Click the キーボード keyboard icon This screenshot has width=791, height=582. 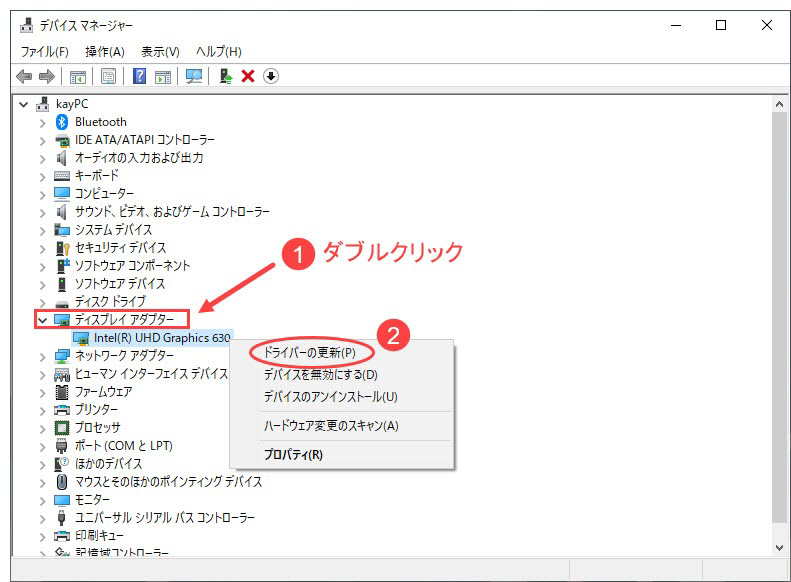pyautogui.click(x=62, y=176)
